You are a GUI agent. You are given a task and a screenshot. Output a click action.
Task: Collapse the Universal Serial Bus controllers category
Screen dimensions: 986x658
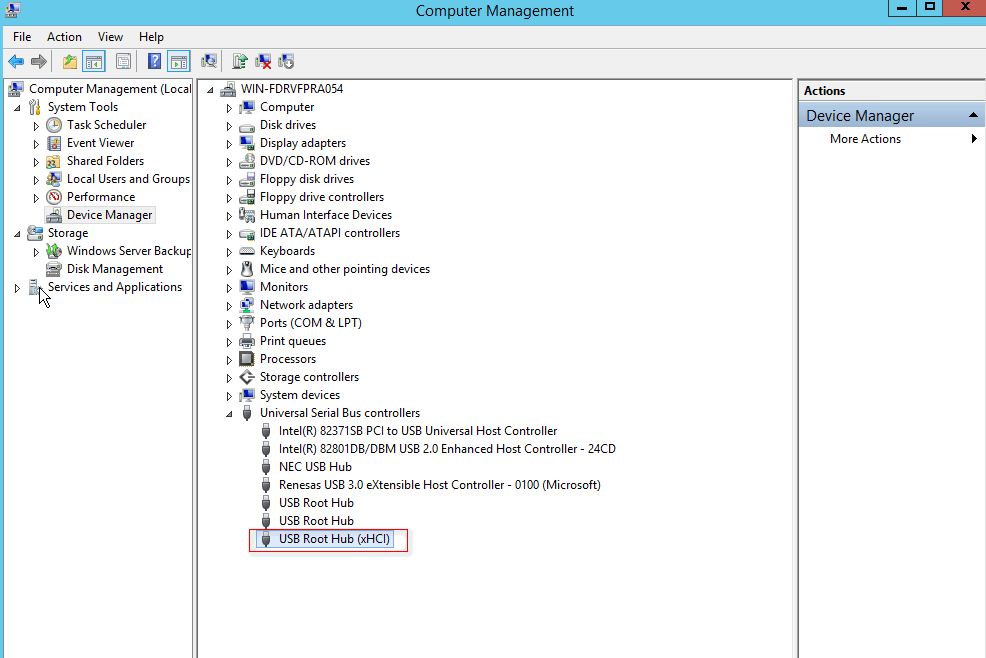point(230,414)
